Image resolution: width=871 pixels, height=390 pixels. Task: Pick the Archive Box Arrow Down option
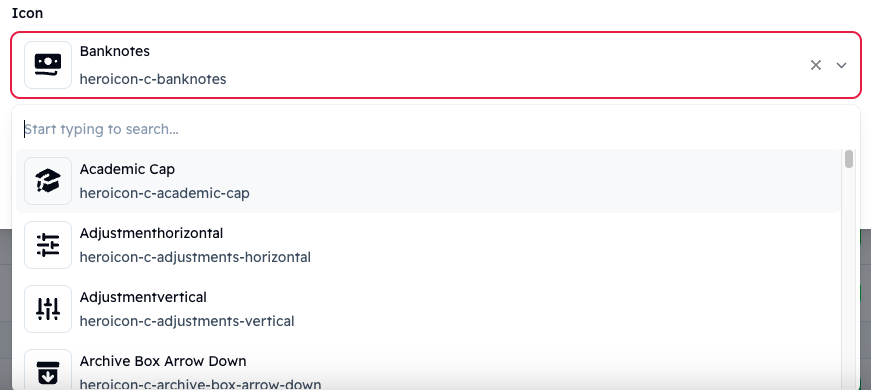click(x=428, y=367)
